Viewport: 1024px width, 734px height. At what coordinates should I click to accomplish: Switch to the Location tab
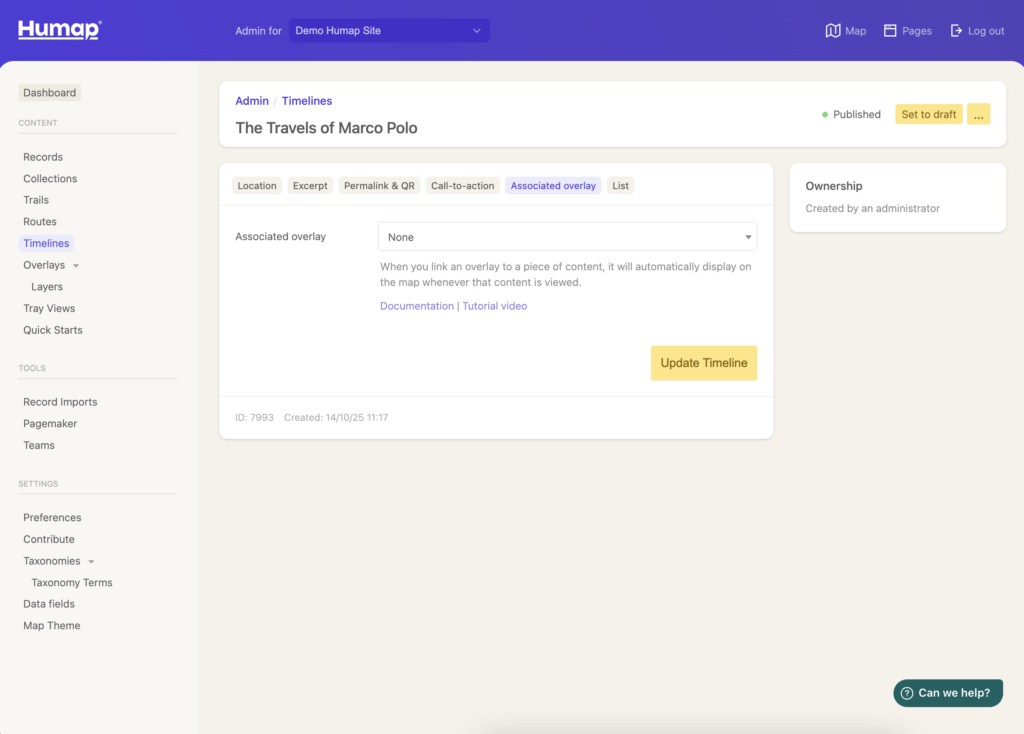click(x=257, y=186)
